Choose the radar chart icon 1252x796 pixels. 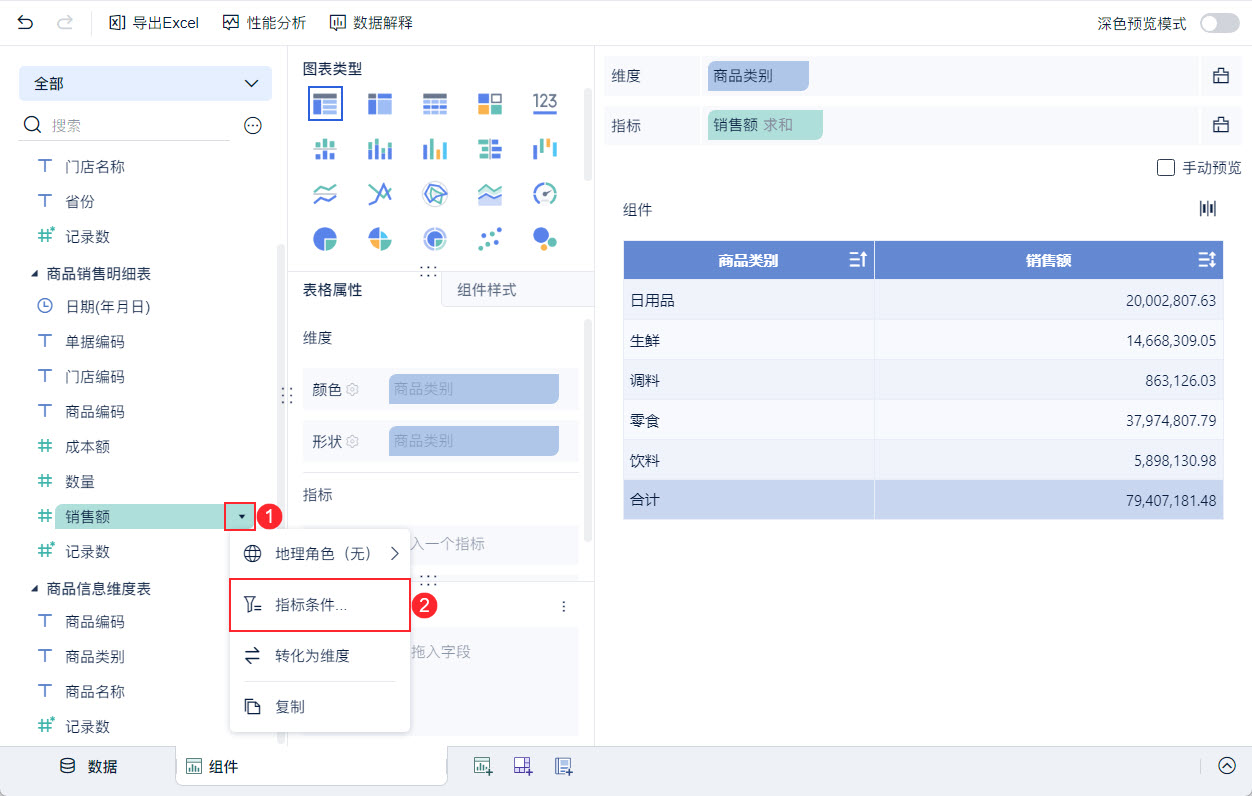pyautogui.click(x=435, y=194)
